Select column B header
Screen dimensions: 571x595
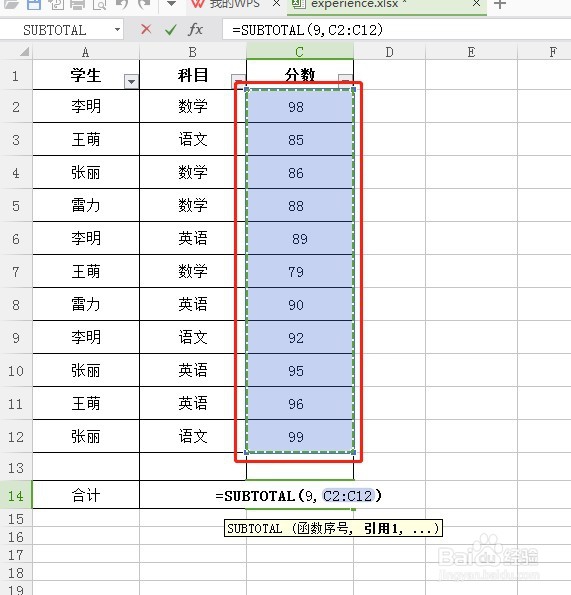coord(193,52)
